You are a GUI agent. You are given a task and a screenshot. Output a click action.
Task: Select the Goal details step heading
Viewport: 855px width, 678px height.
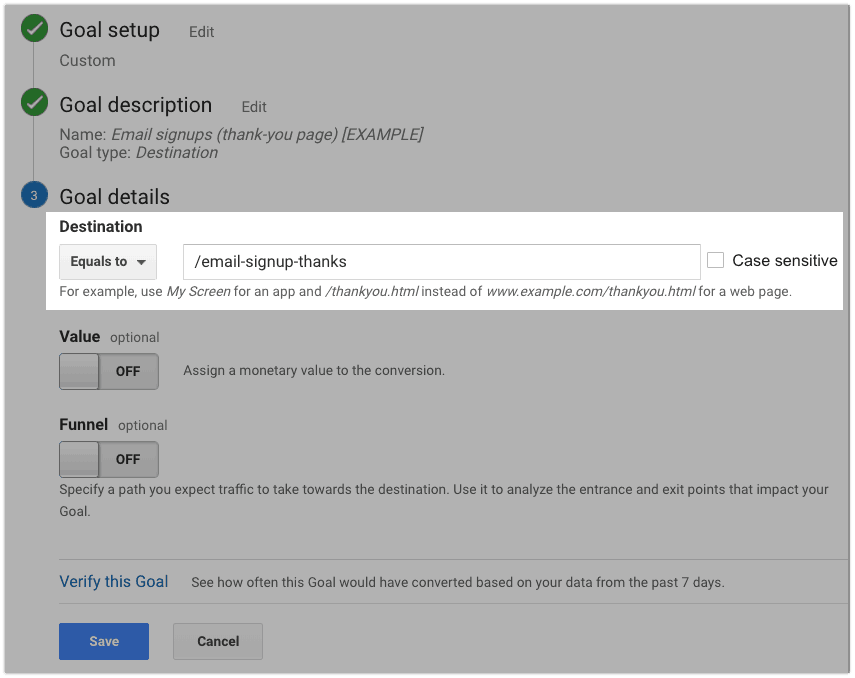pos(115,197)
